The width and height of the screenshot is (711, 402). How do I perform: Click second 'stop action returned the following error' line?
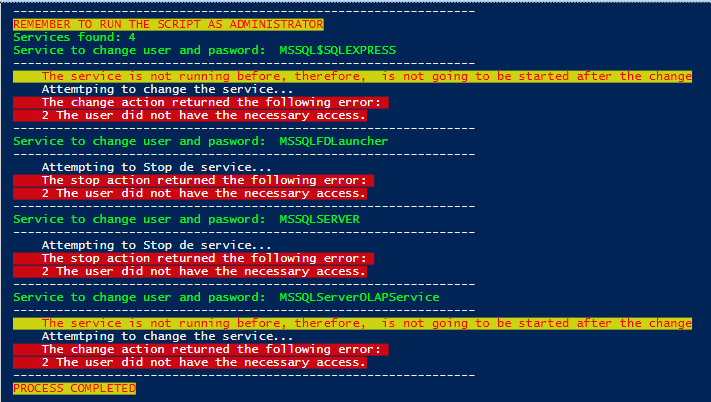(194, 258)
